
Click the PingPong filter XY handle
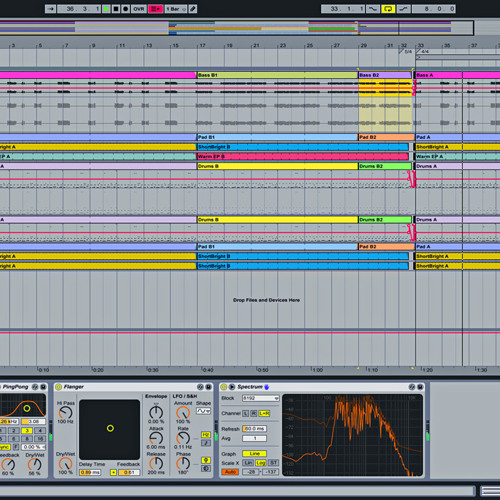coord(27,408)
